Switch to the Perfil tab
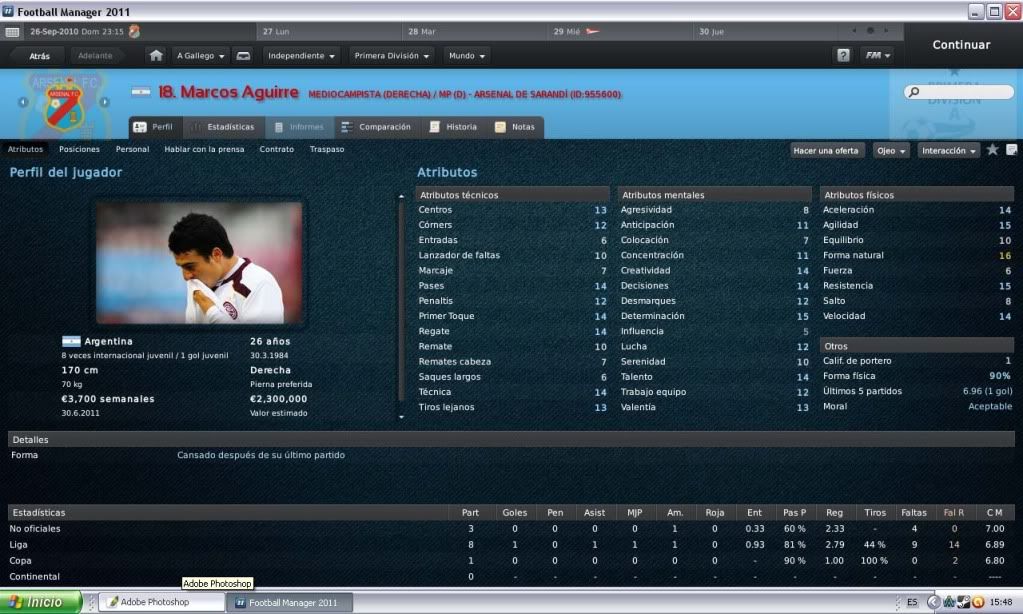 154,127
